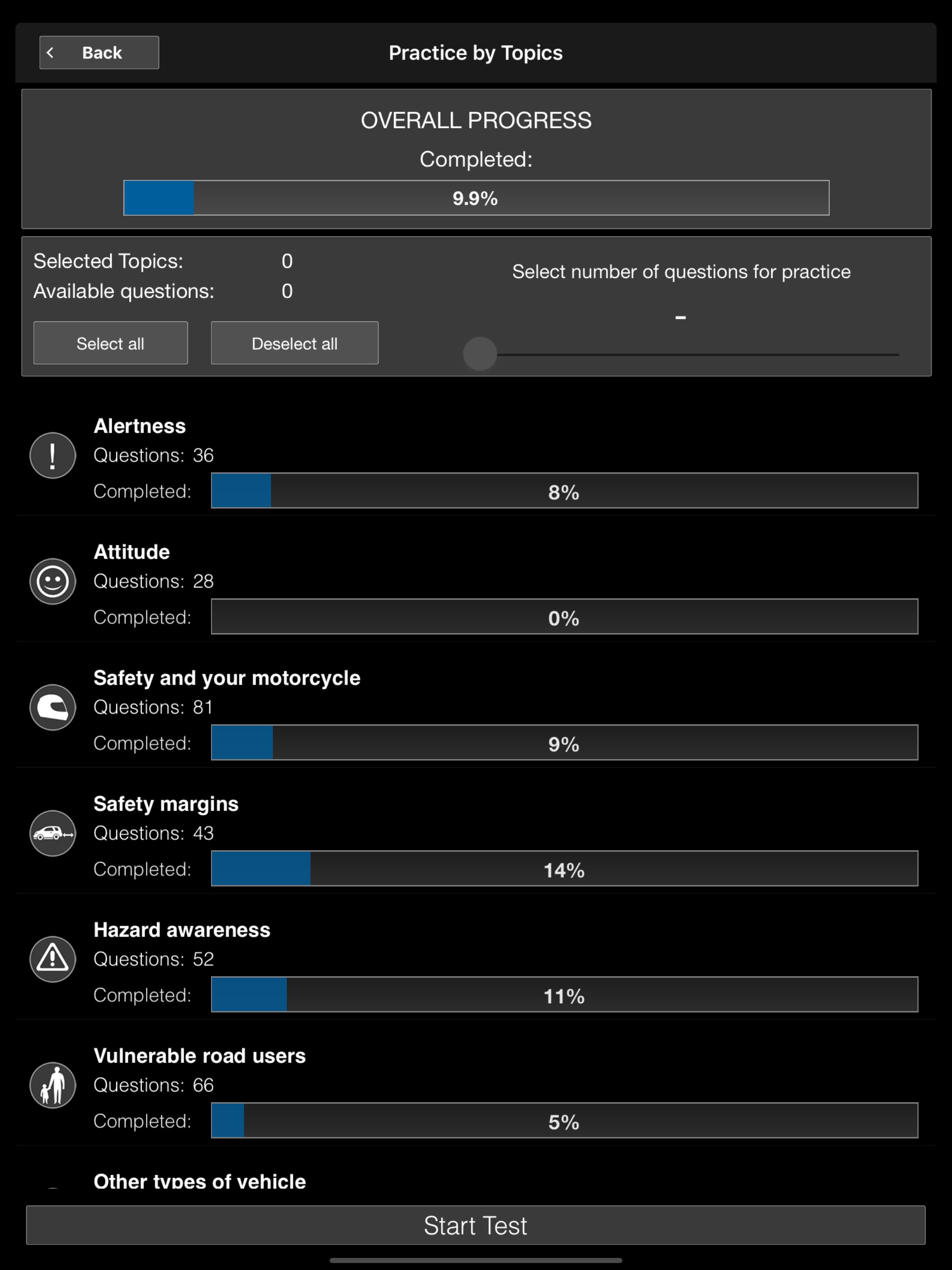
Task: Click the back chevron arrow icon
Action: click(51, 53)
